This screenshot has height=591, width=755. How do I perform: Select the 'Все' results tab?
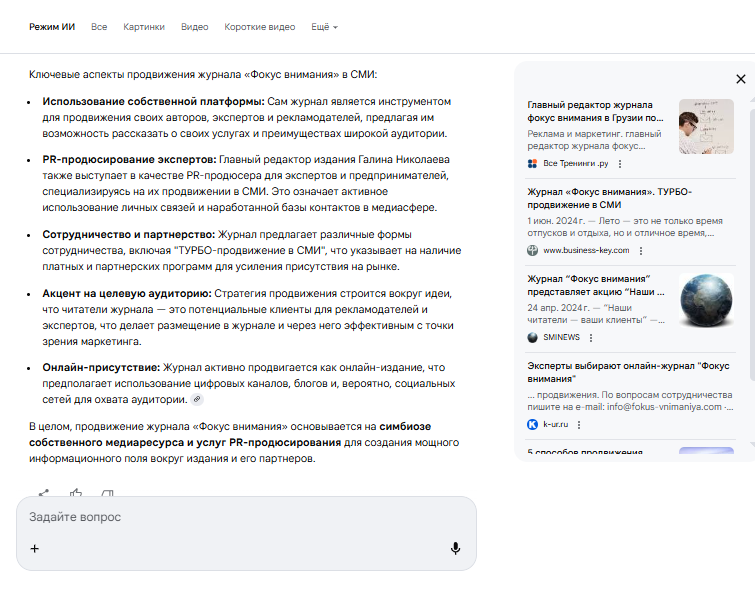tap(99, 27)
